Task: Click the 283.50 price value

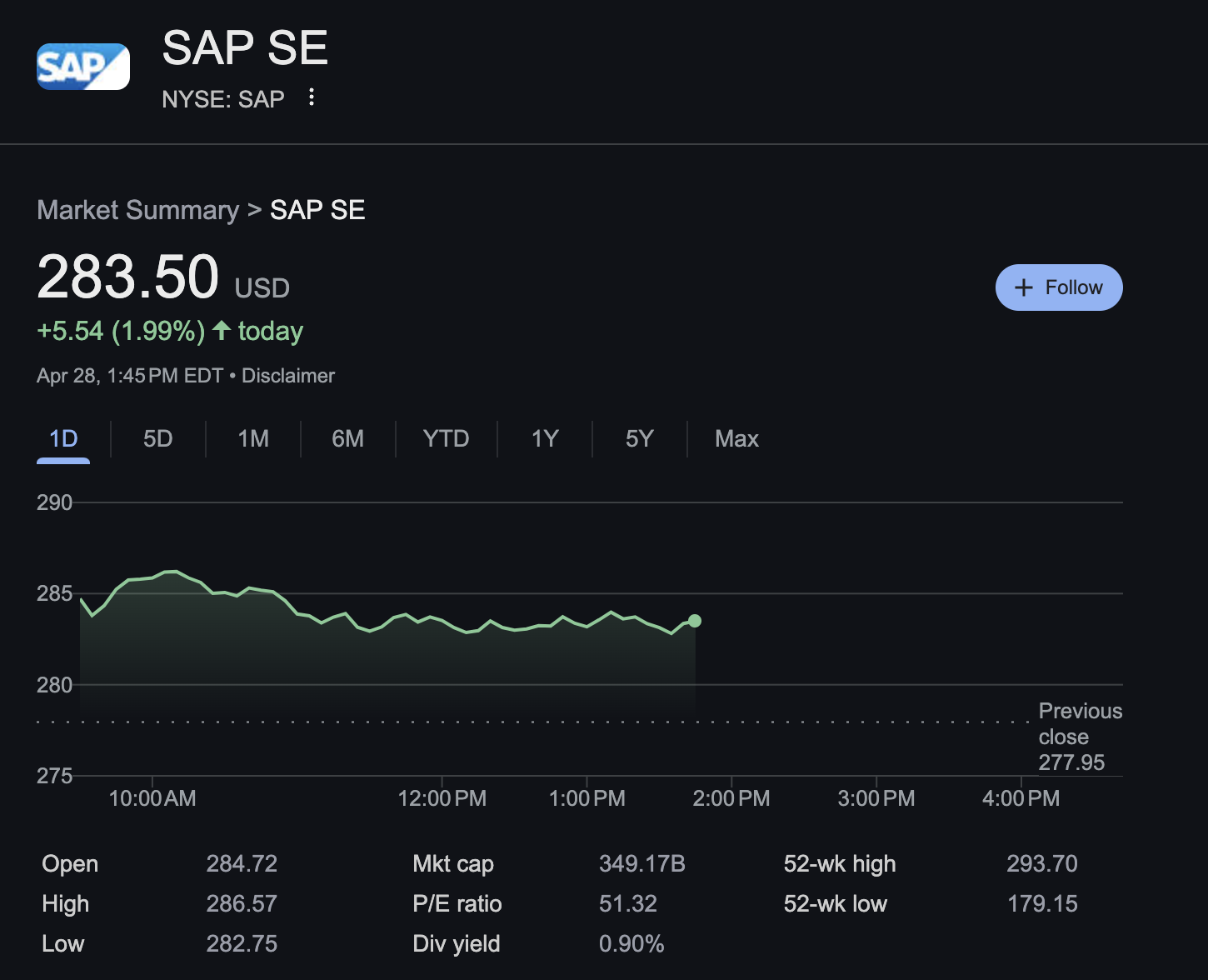Action: pyautogui.click(x=128, y=277)
